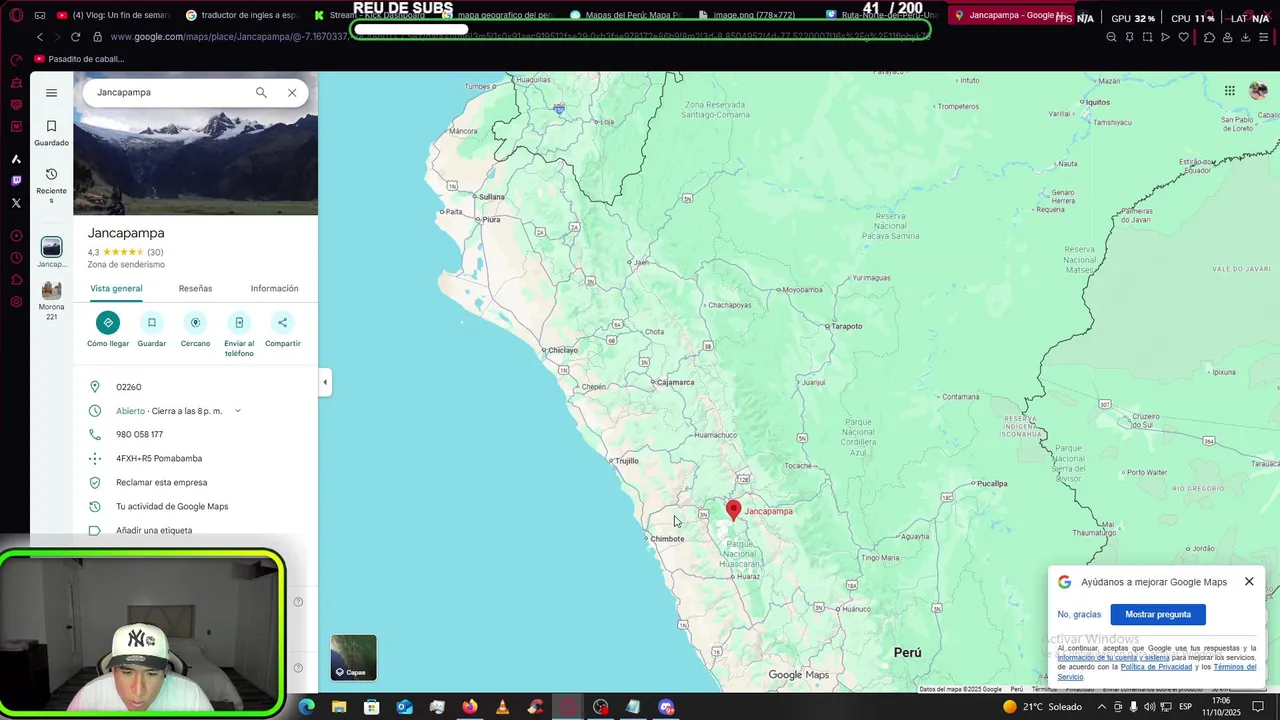The width and height of the screenshot is (1280, 720).
Task: Clear the Jancapampa search box
Action: click(292, 93)
